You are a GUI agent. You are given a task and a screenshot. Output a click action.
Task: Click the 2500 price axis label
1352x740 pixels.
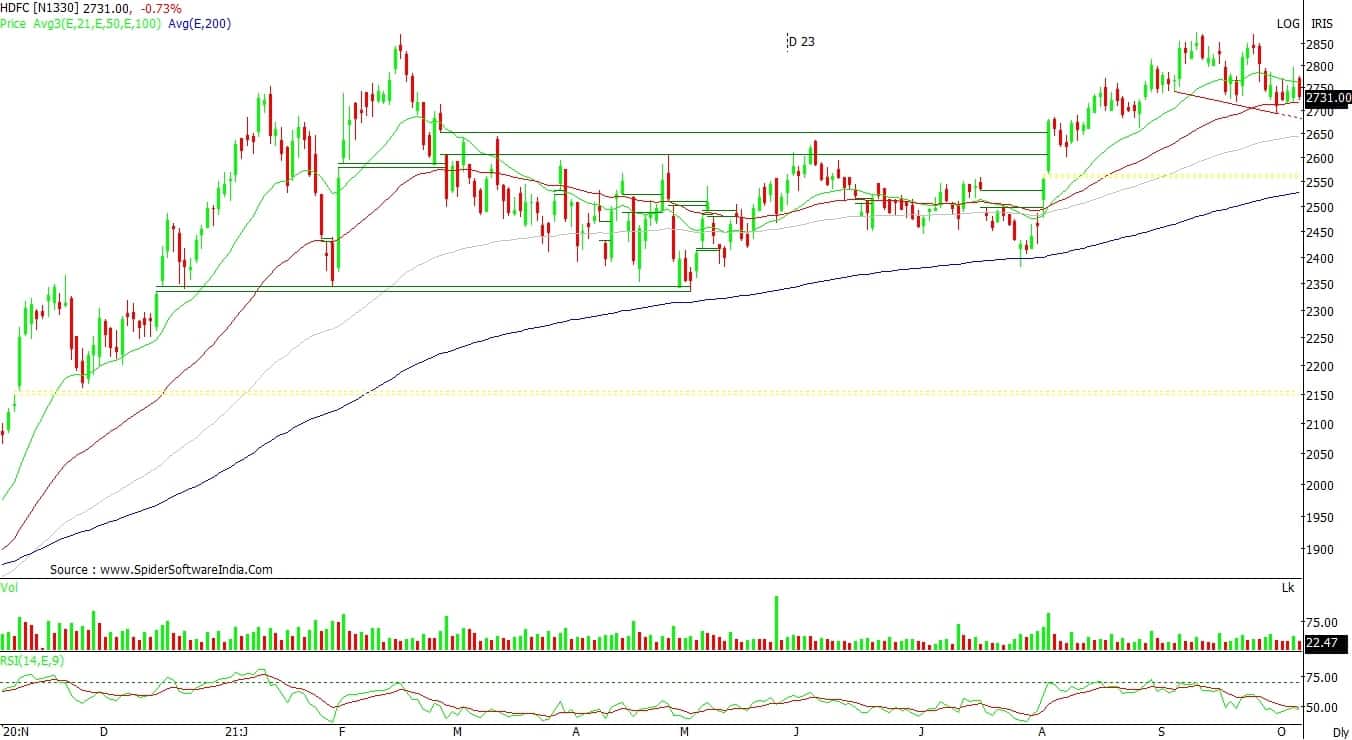pyautogui.click(x=1321, y=208)
